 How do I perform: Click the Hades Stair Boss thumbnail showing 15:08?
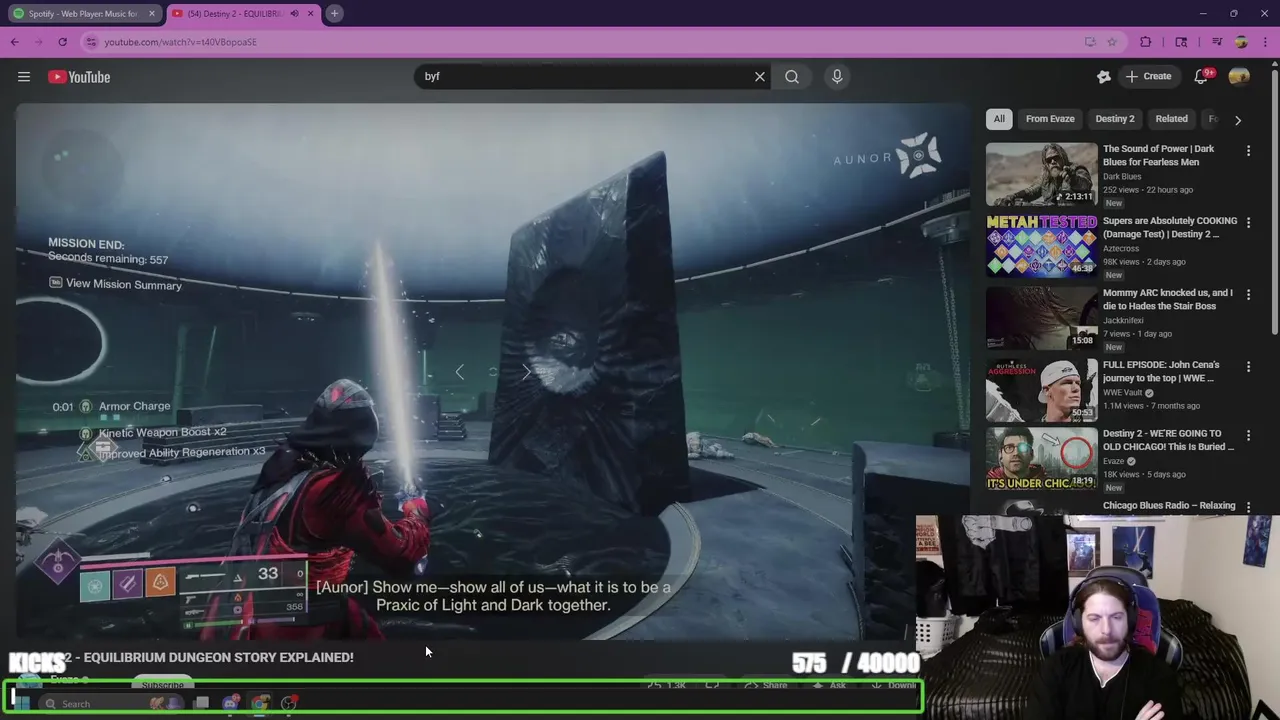1041,318
